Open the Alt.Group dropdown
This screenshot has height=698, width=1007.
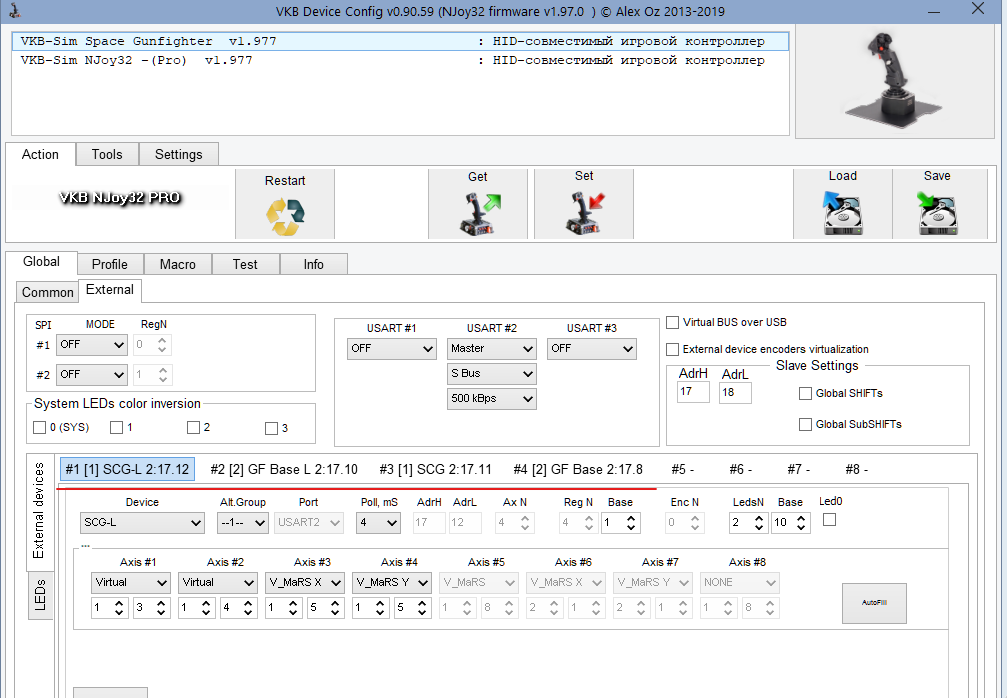(242, 523)
